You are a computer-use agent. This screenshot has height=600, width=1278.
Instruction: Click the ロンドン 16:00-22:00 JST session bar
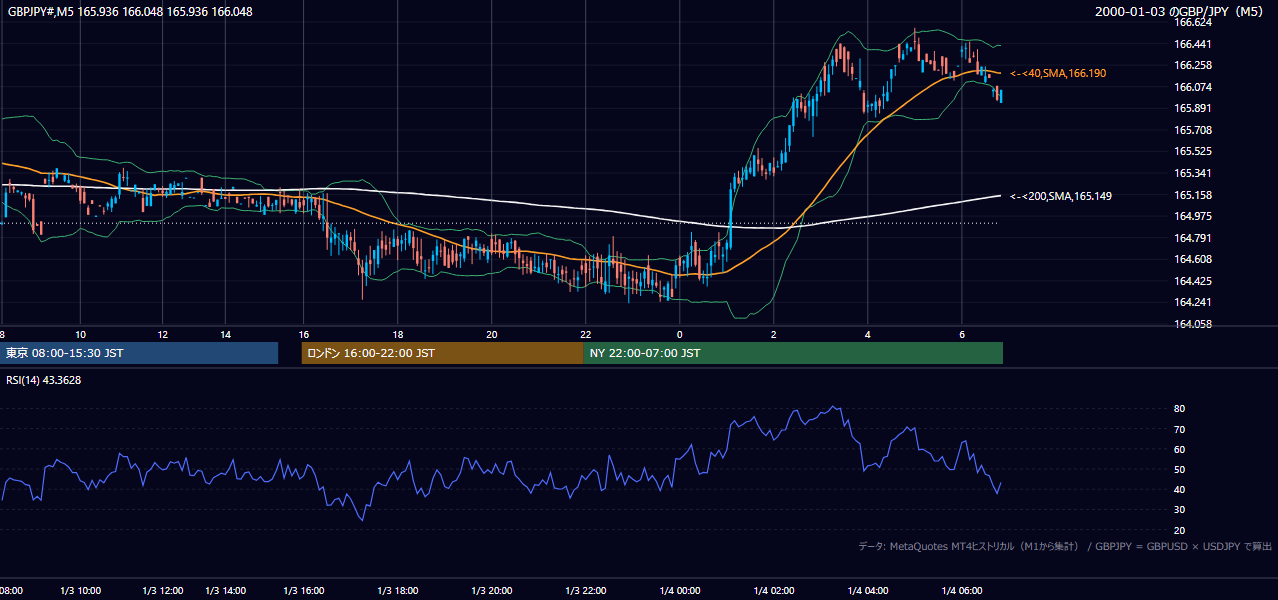click(442, 353)
